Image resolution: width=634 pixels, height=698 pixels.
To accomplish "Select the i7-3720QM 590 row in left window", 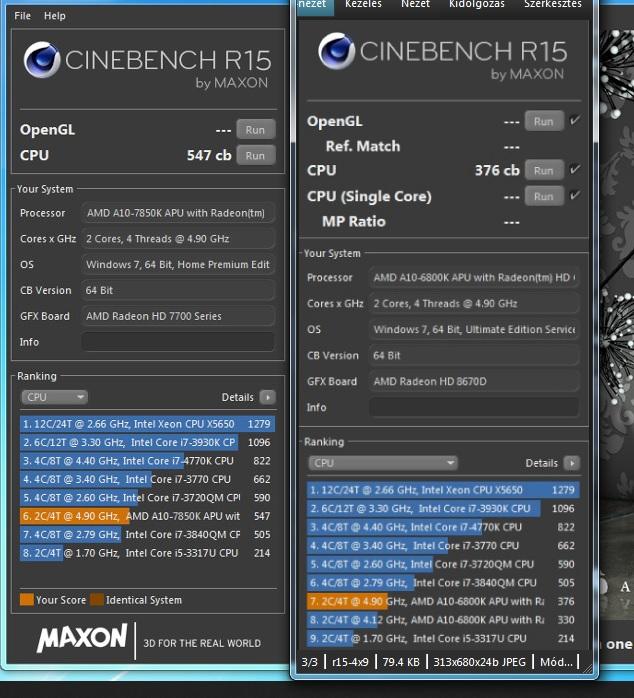I will pyautogui.click(x=147, y=498).
